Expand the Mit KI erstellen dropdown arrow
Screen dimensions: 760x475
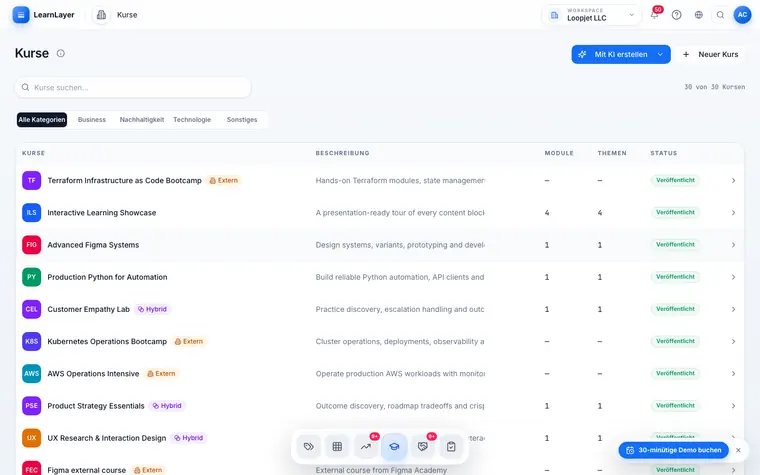coord(660,54)
